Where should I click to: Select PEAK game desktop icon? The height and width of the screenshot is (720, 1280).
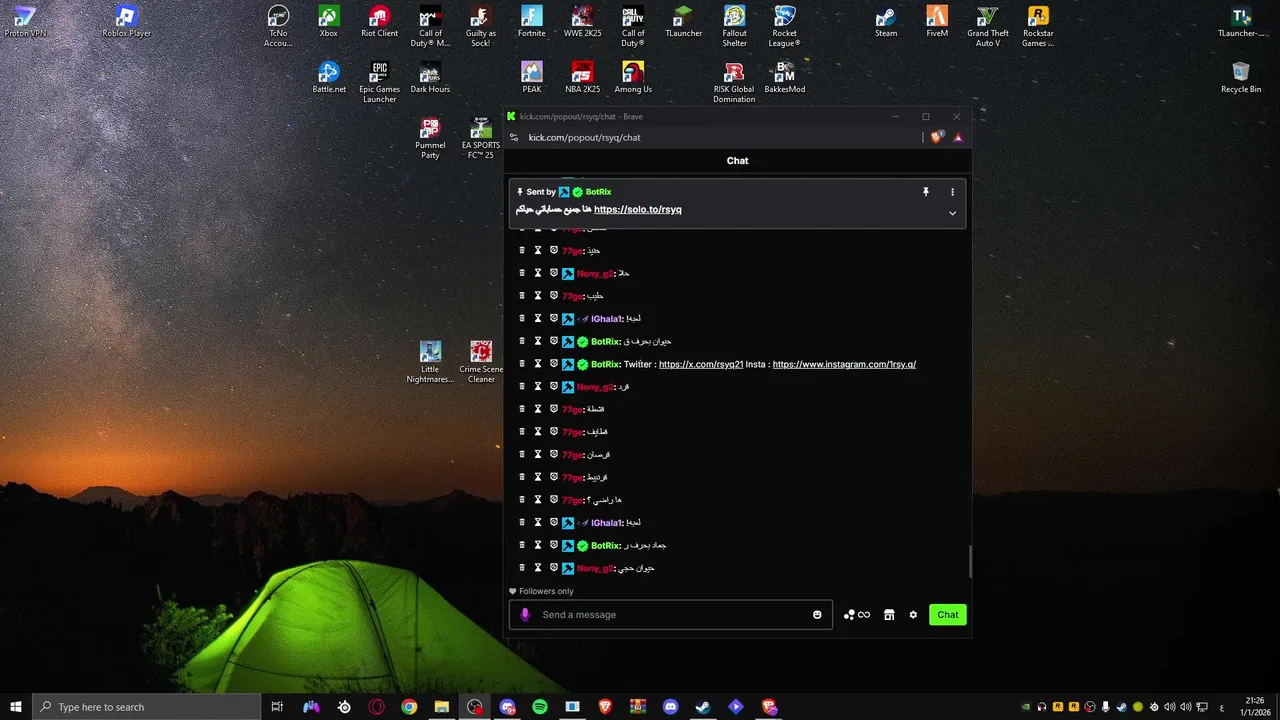[x=532, y=78]
